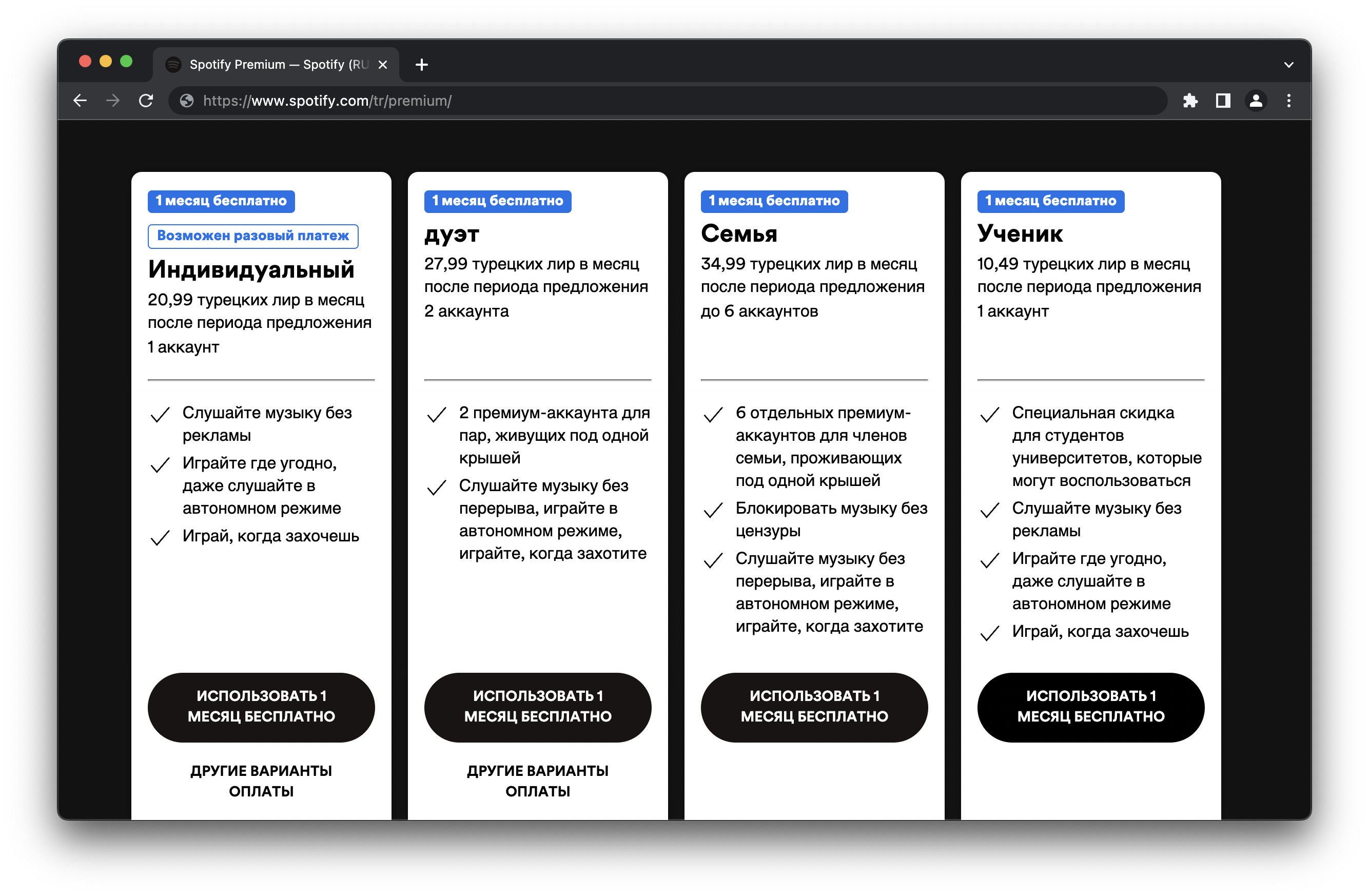Start free month on Индивидуальный plan

[x=261, y=707]
